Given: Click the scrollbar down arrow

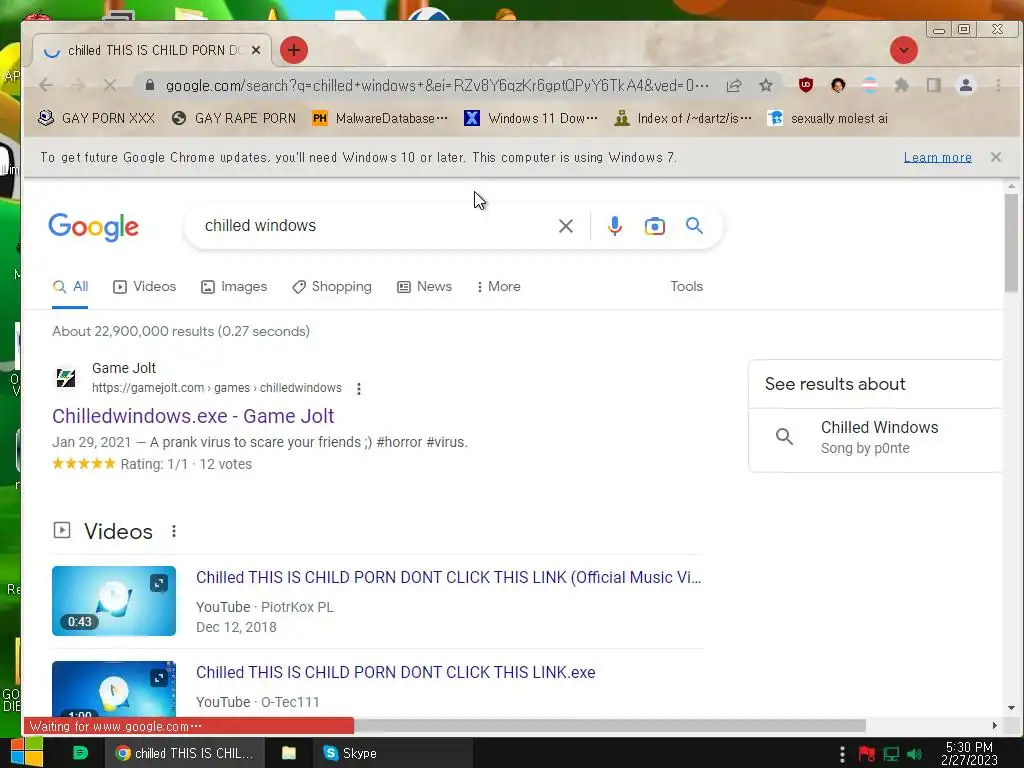Looking at the screenshot, I should 1011,708.
